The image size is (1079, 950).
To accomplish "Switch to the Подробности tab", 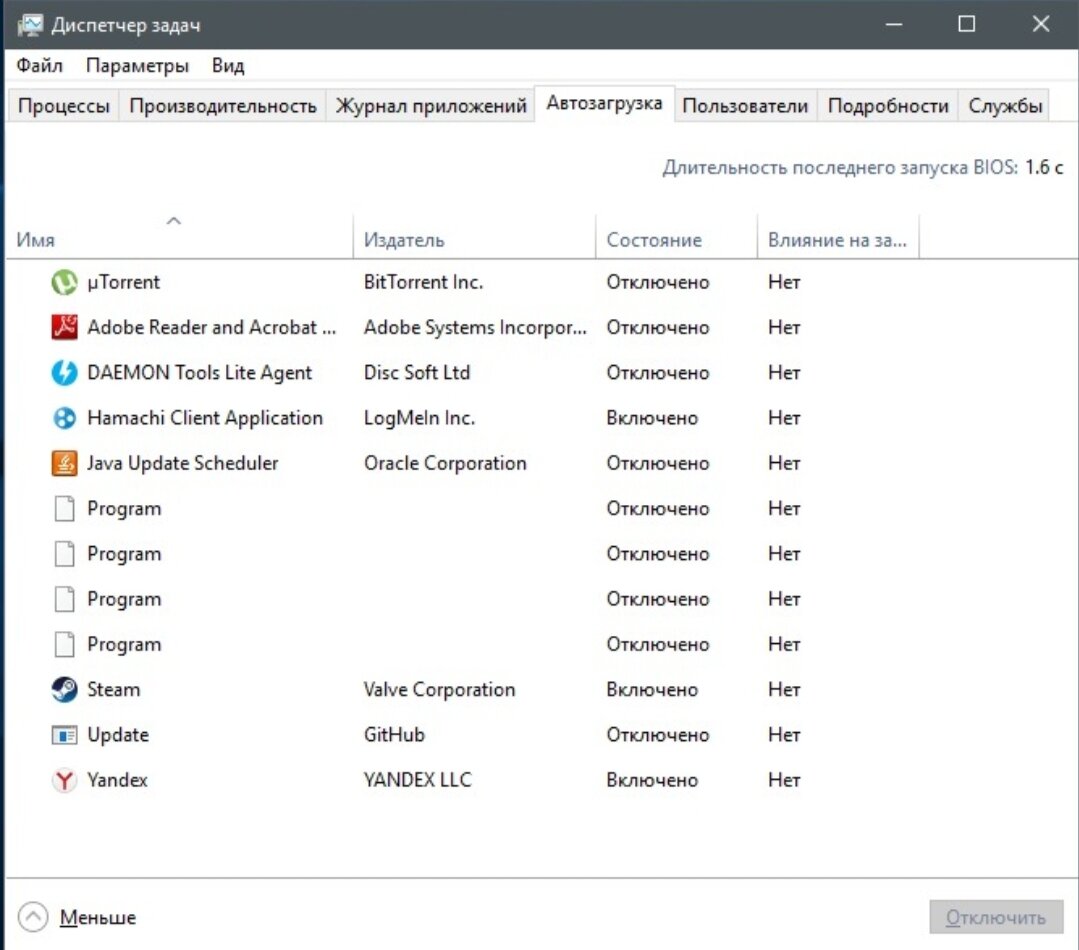I will click(888, 106).
